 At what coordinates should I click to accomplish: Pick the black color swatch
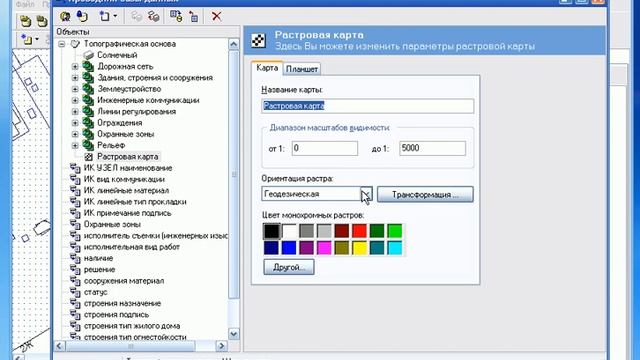[271, 231]
